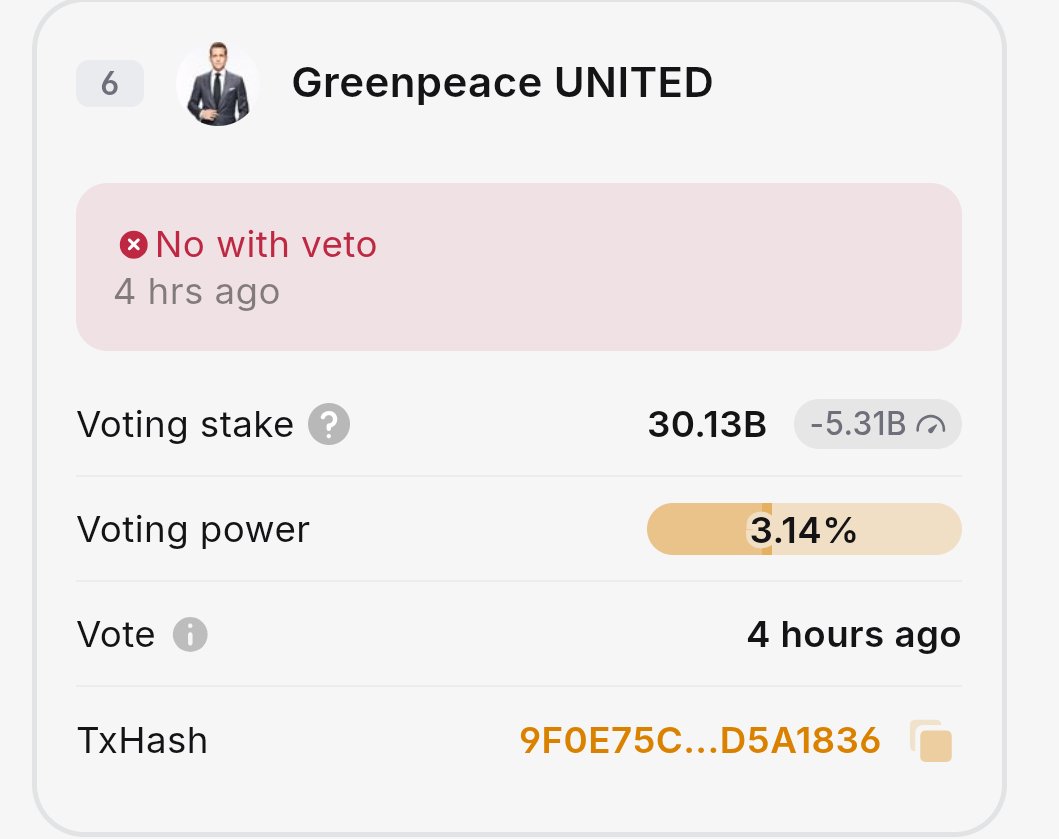1059x839 pixels.
Task: Click the rank 6 badge
Action: 109,84
